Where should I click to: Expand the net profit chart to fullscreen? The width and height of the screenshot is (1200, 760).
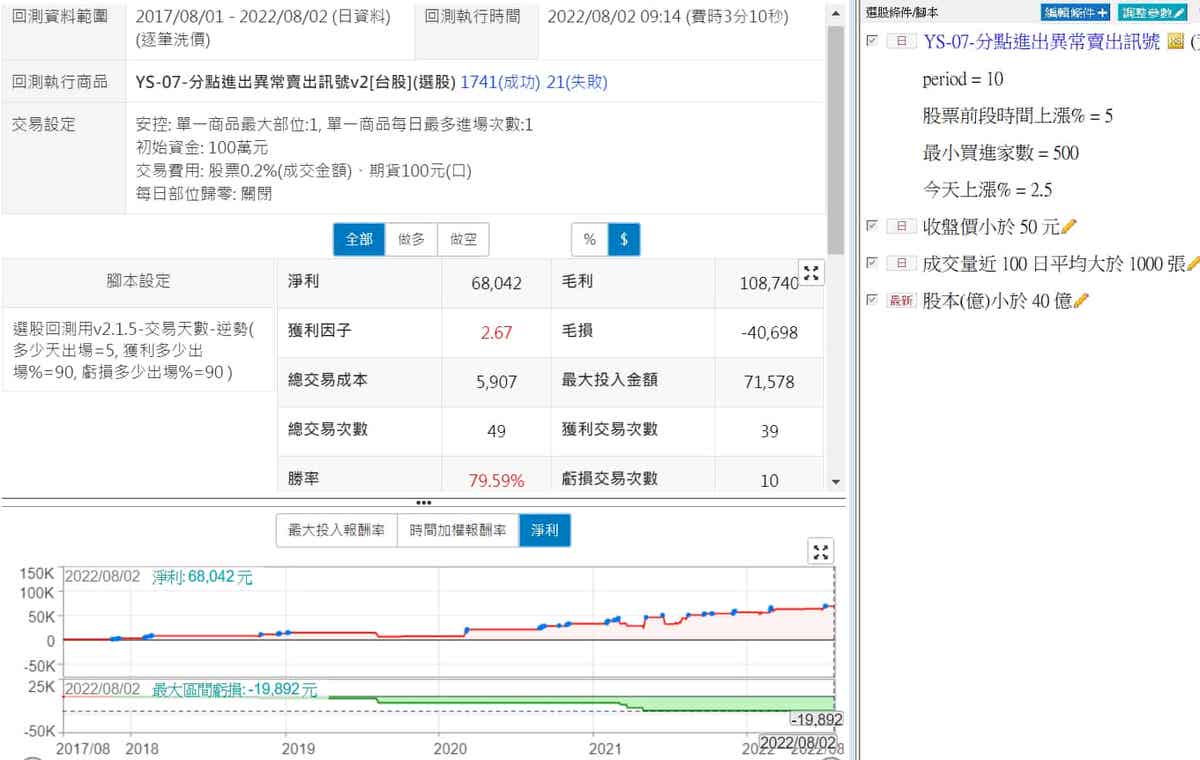(820, 552)
